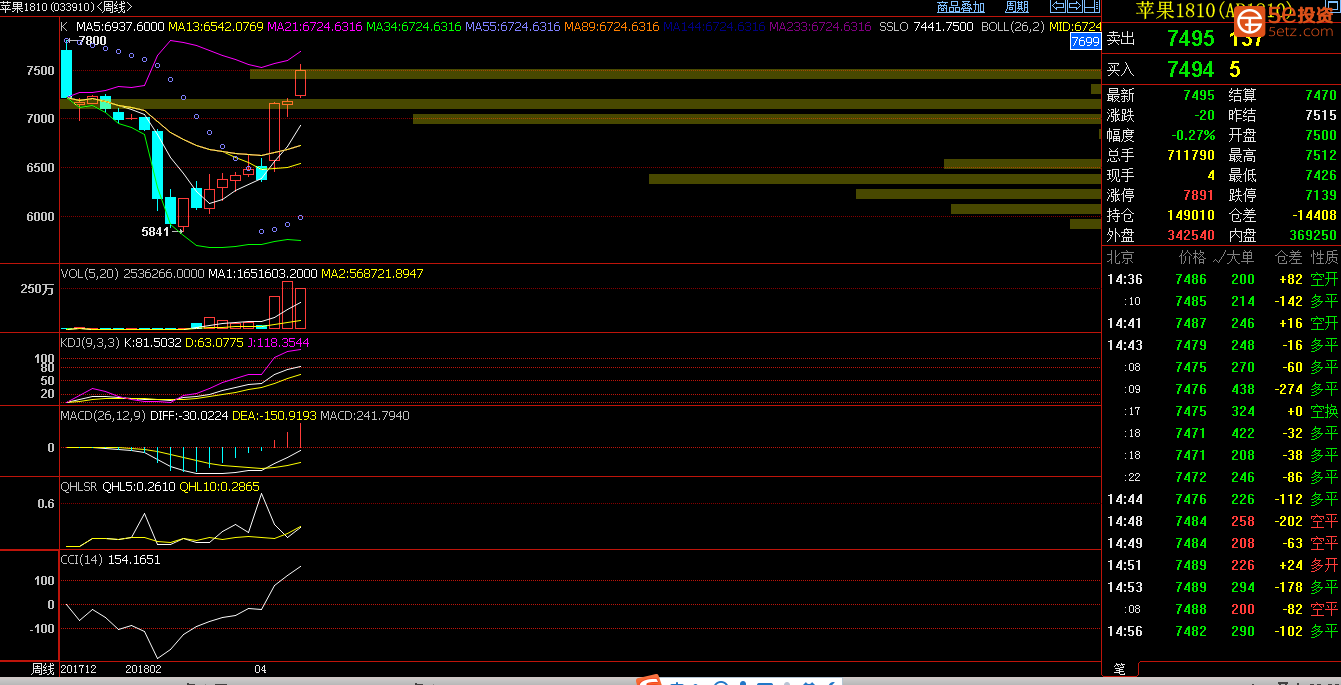Select the 14:56 trade row at 7482
Image resolution: width=1341 pixels, height=685 pixels.
[1222, 631]
